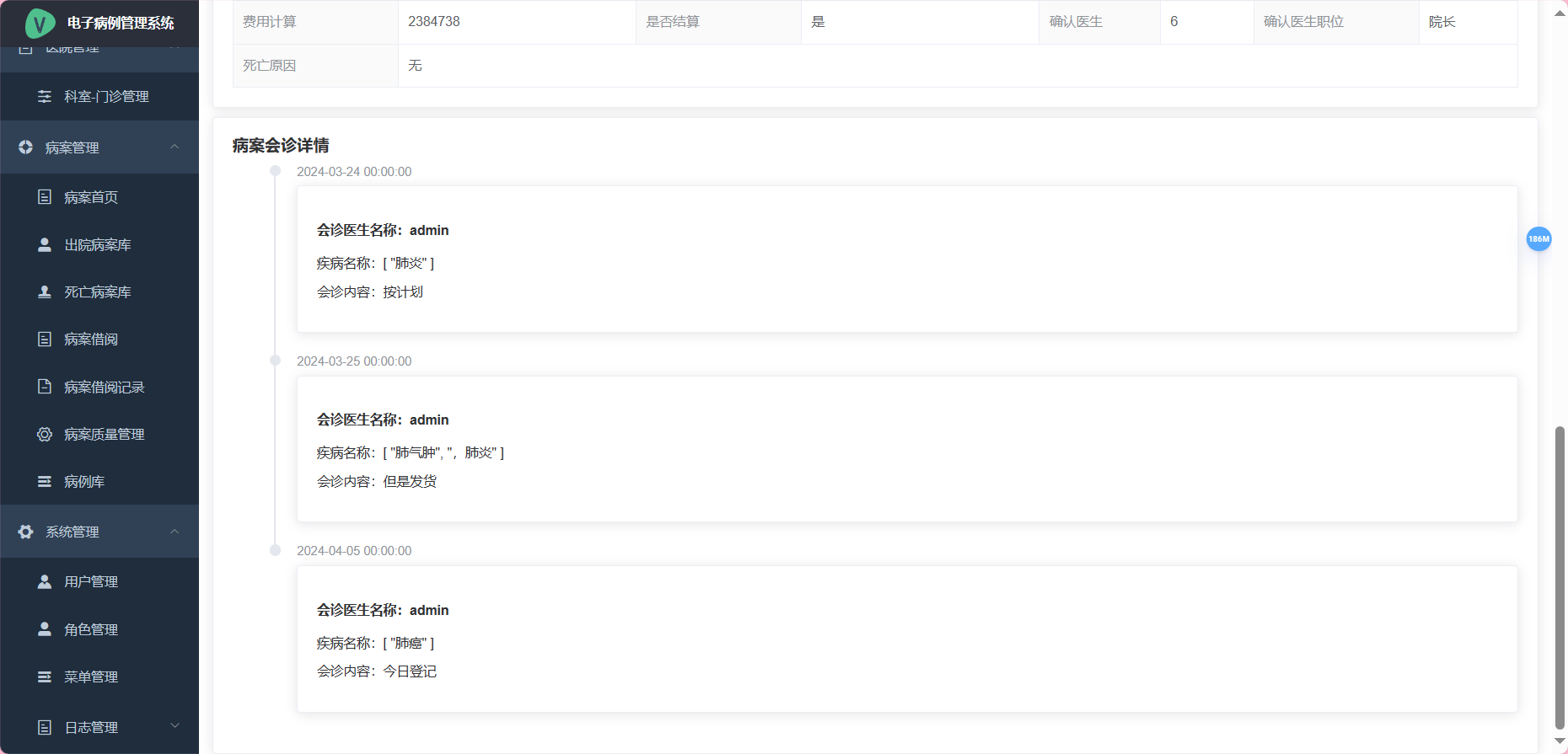Click the 病案借阅记录 file icon

[x=45, y=387]
